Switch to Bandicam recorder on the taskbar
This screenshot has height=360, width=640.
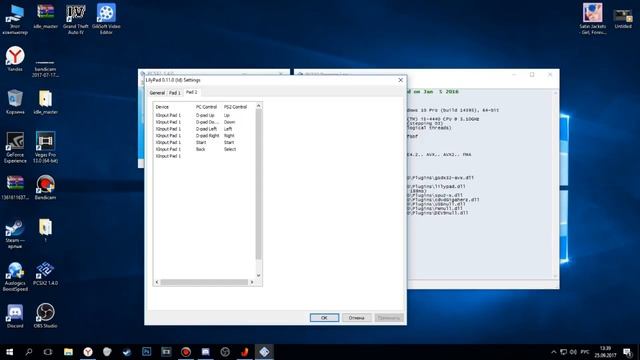186,352
